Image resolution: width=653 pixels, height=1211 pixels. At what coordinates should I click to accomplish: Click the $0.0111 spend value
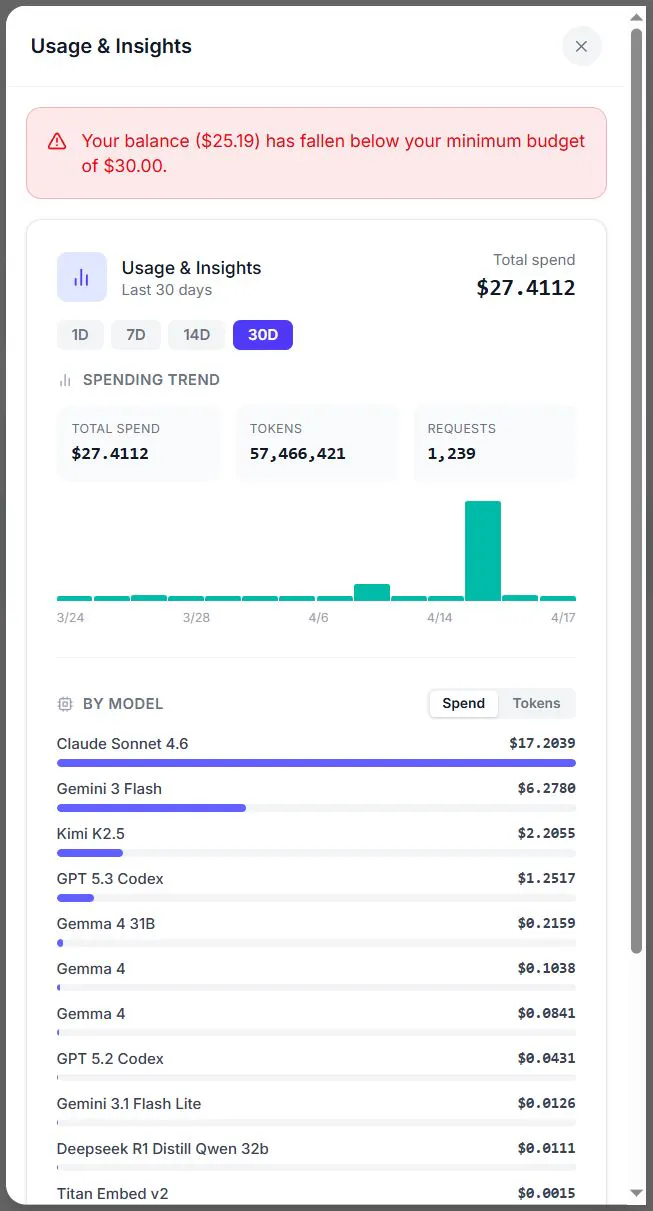(546, 1149)
